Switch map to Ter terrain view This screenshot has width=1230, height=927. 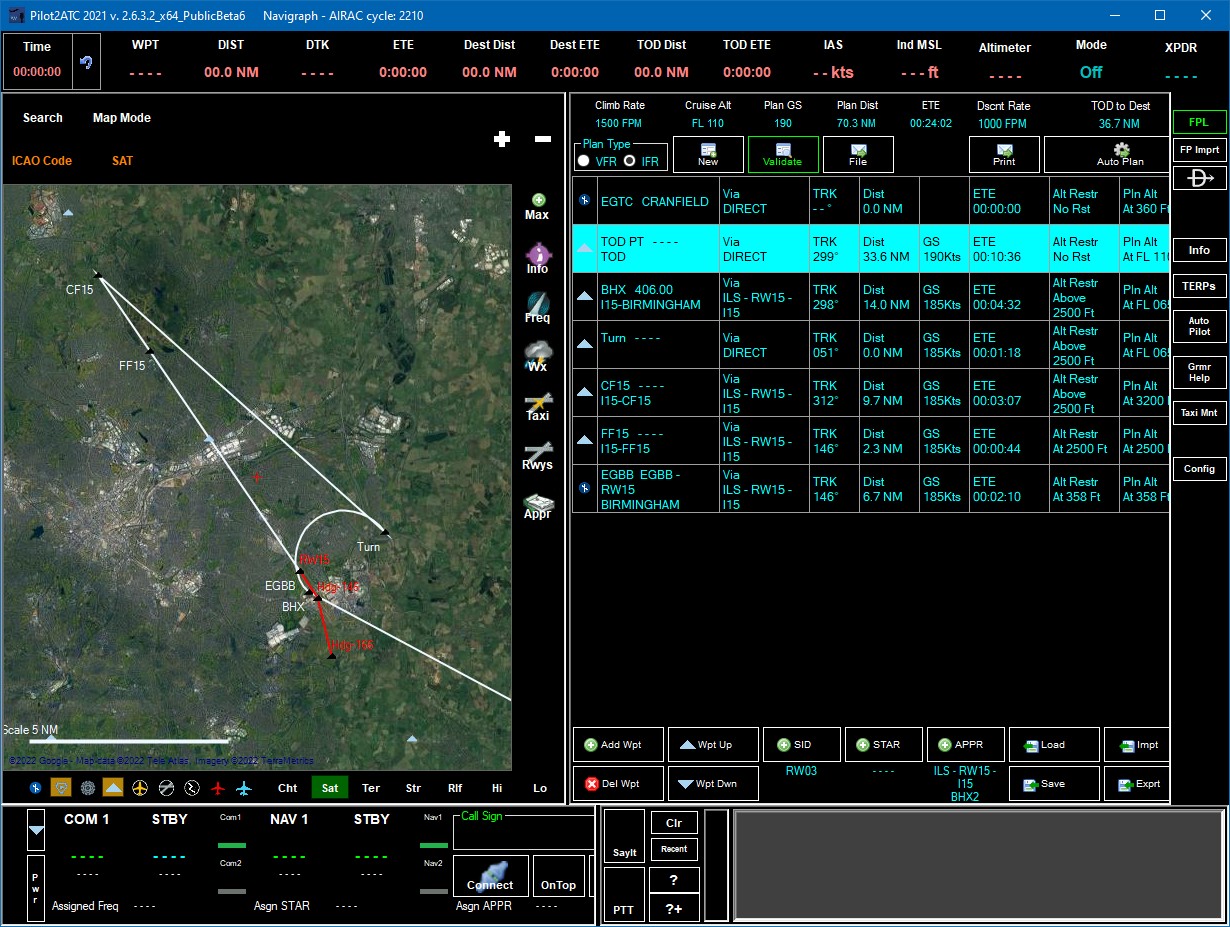(x=371, y=788)
